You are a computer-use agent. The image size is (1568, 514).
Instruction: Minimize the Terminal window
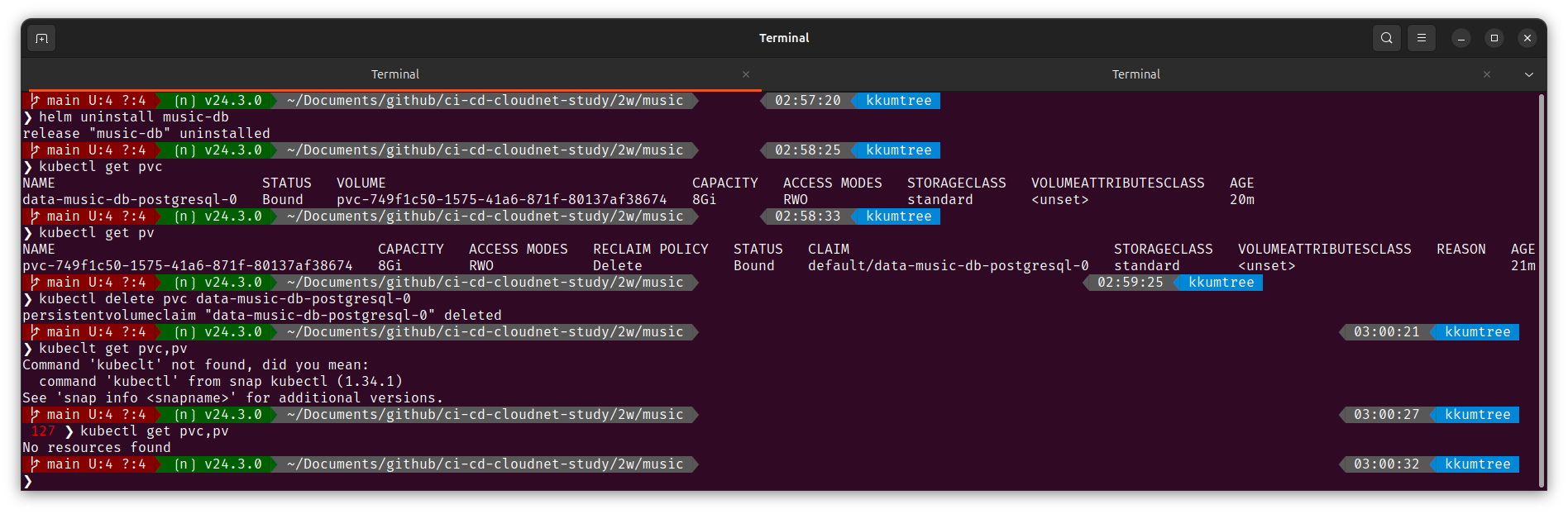[1461, 38]
